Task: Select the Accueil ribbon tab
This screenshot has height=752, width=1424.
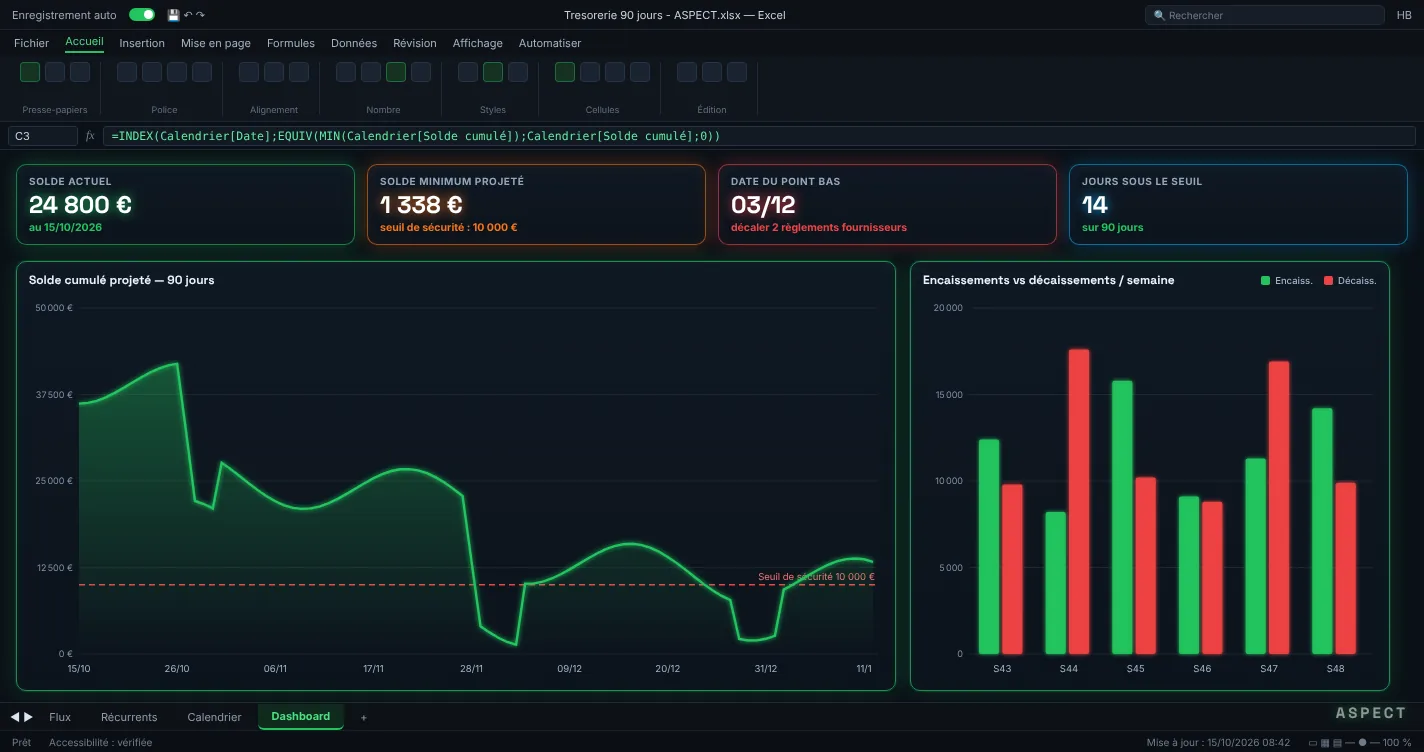Action: click(x=84, y=42)
